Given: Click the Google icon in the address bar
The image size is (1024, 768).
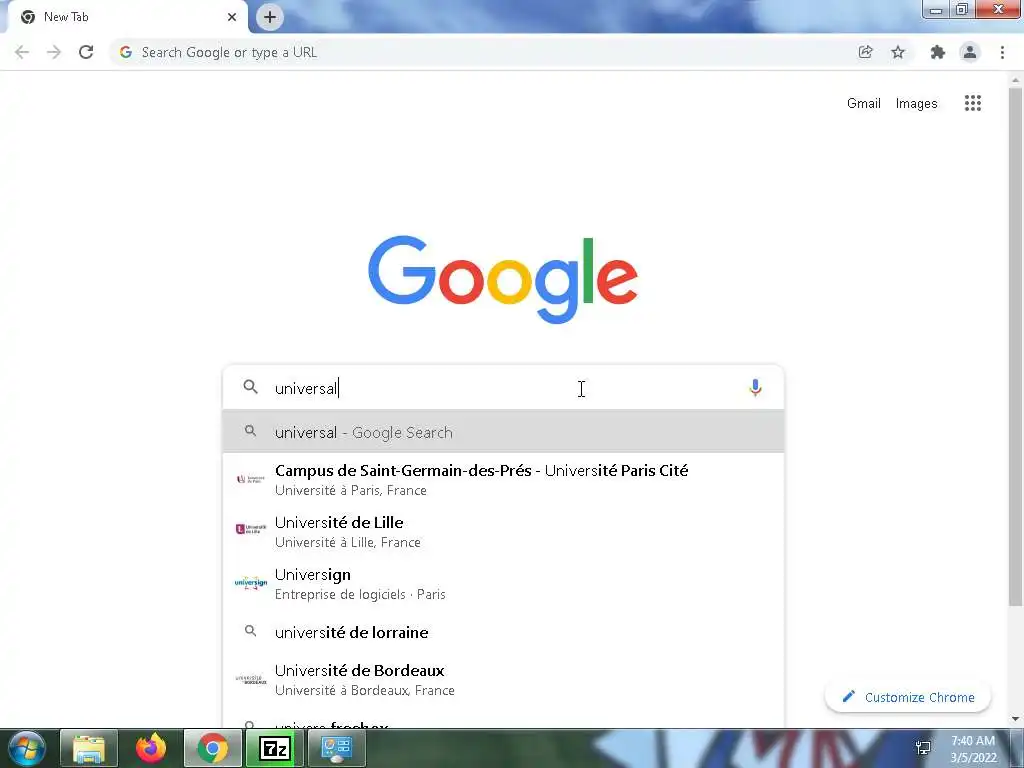Looking at the screenshot, I should (126, 52).
